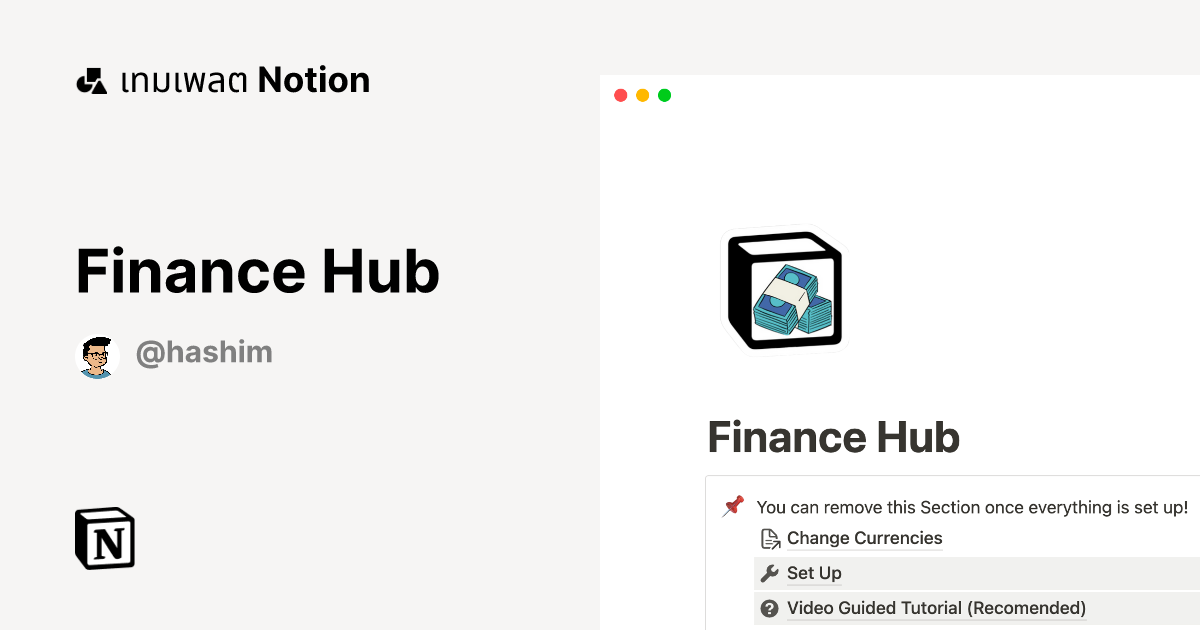
Task: Open the Set Up page link
Action: click(813, 573)
